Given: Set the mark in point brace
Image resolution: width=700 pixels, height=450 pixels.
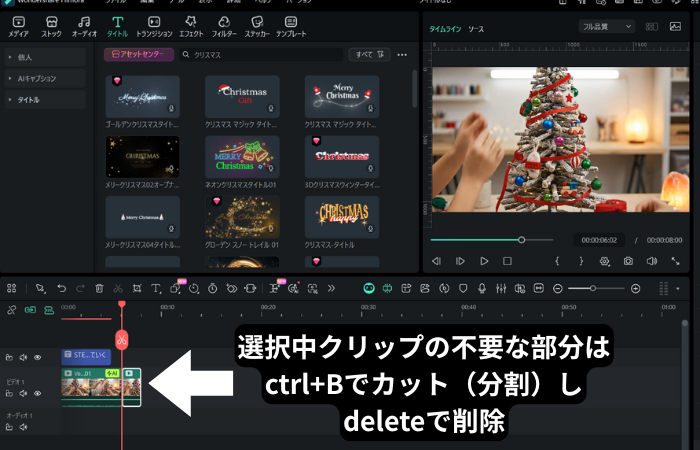Looking at the screenshot, I should click(557, 261).
